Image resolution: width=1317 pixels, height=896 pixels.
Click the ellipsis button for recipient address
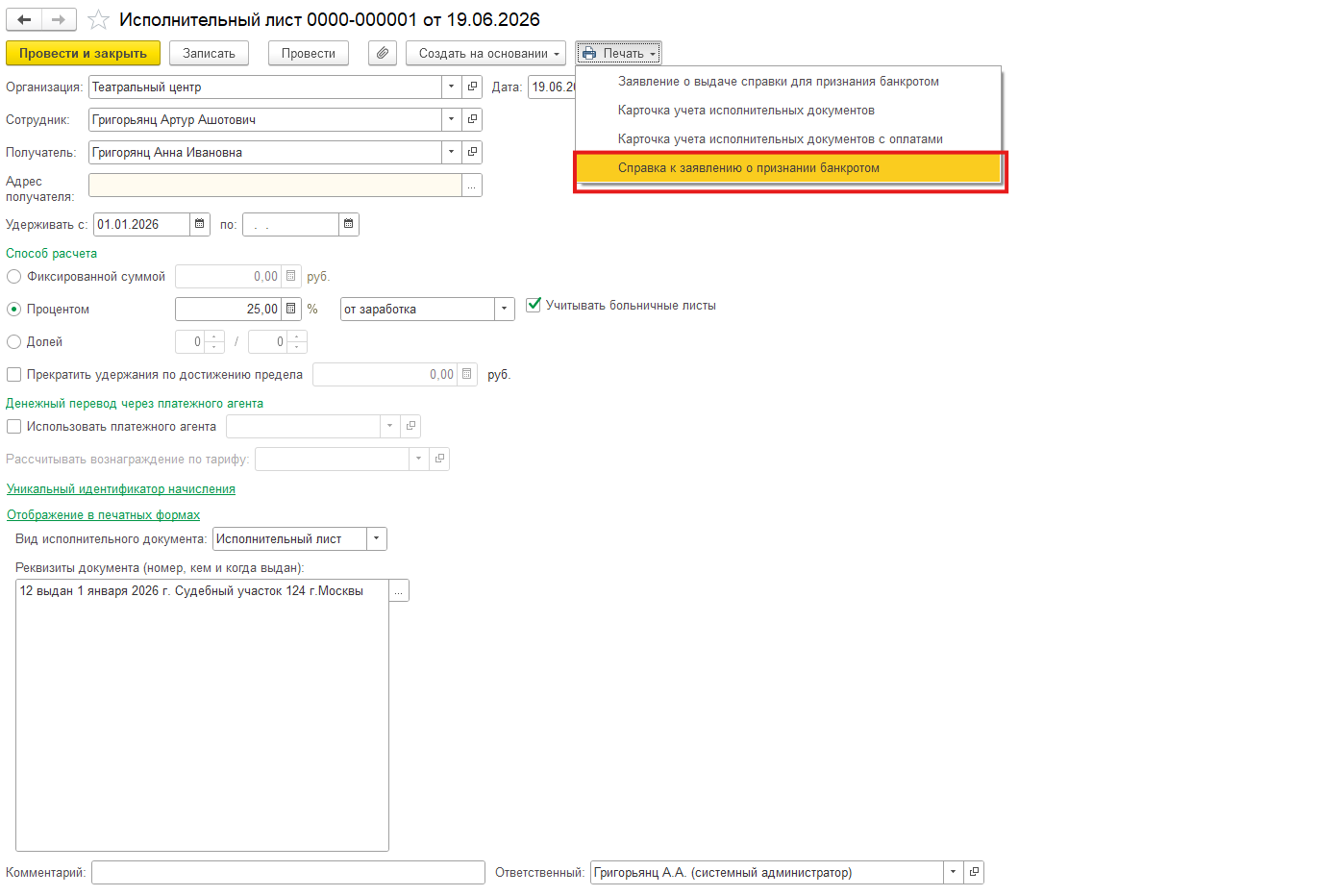[x=472, y=185]
